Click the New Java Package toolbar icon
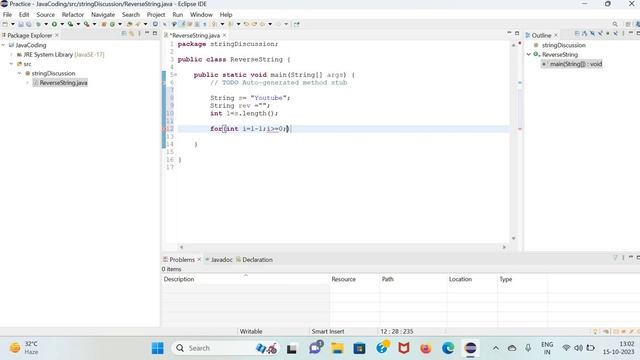 pyautogui.click(x=104, y=24)
